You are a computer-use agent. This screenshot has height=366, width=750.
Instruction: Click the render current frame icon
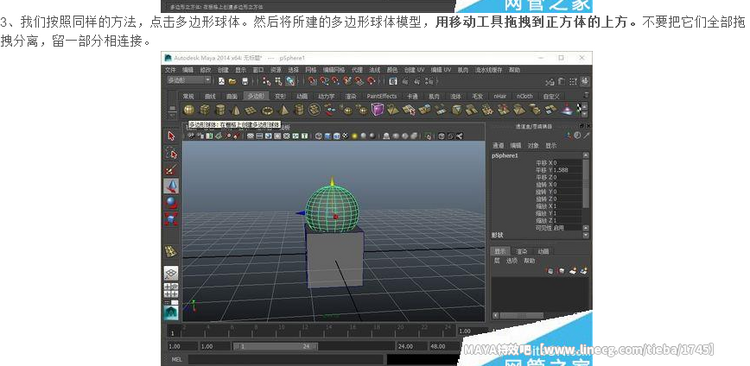click(393, 81)
